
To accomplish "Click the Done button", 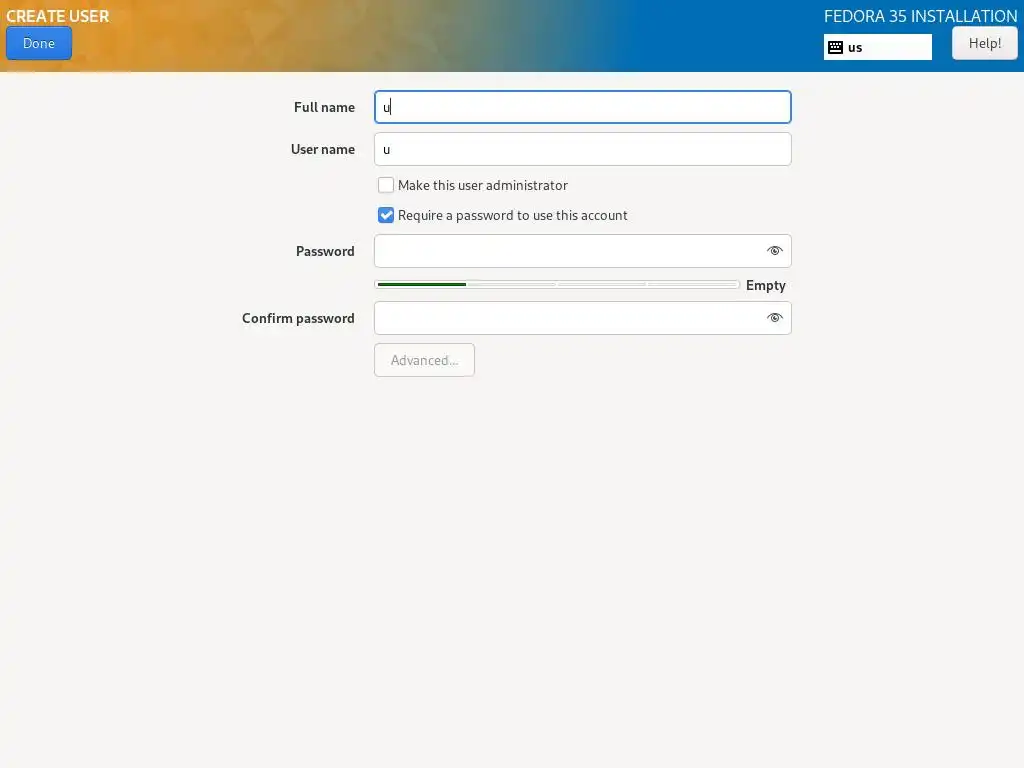I will [x=39, y=43].
